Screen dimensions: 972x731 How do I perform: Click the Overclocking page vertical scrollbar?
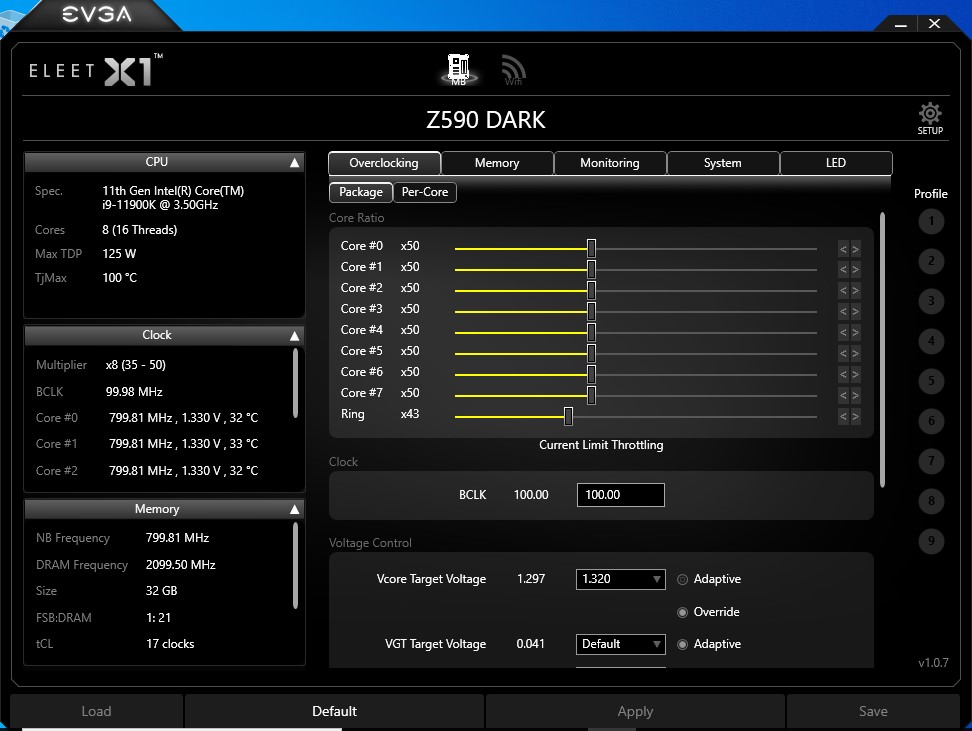(882, 350)
